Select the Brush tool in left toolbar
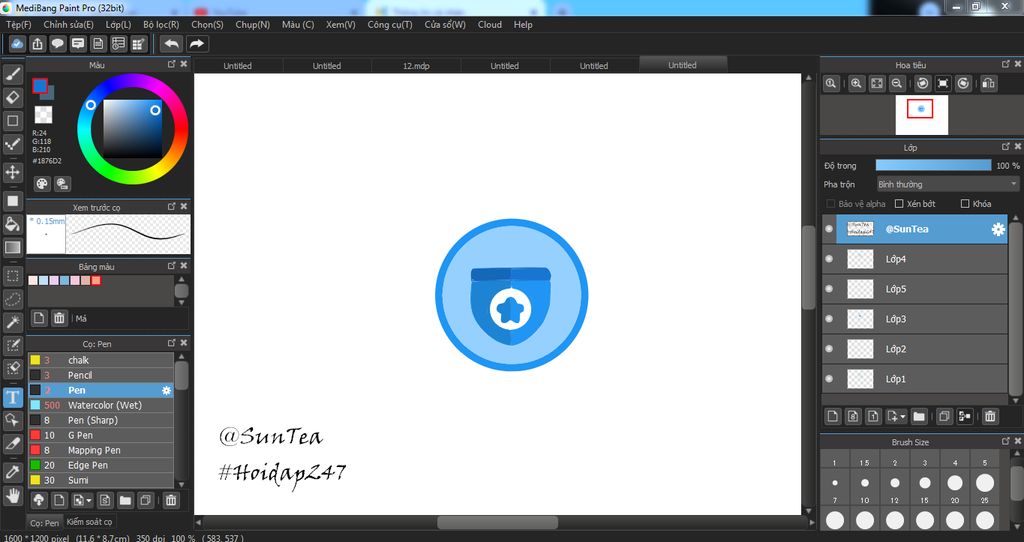The height and width of the screenshot is (542, 1024). click(12, 74)
